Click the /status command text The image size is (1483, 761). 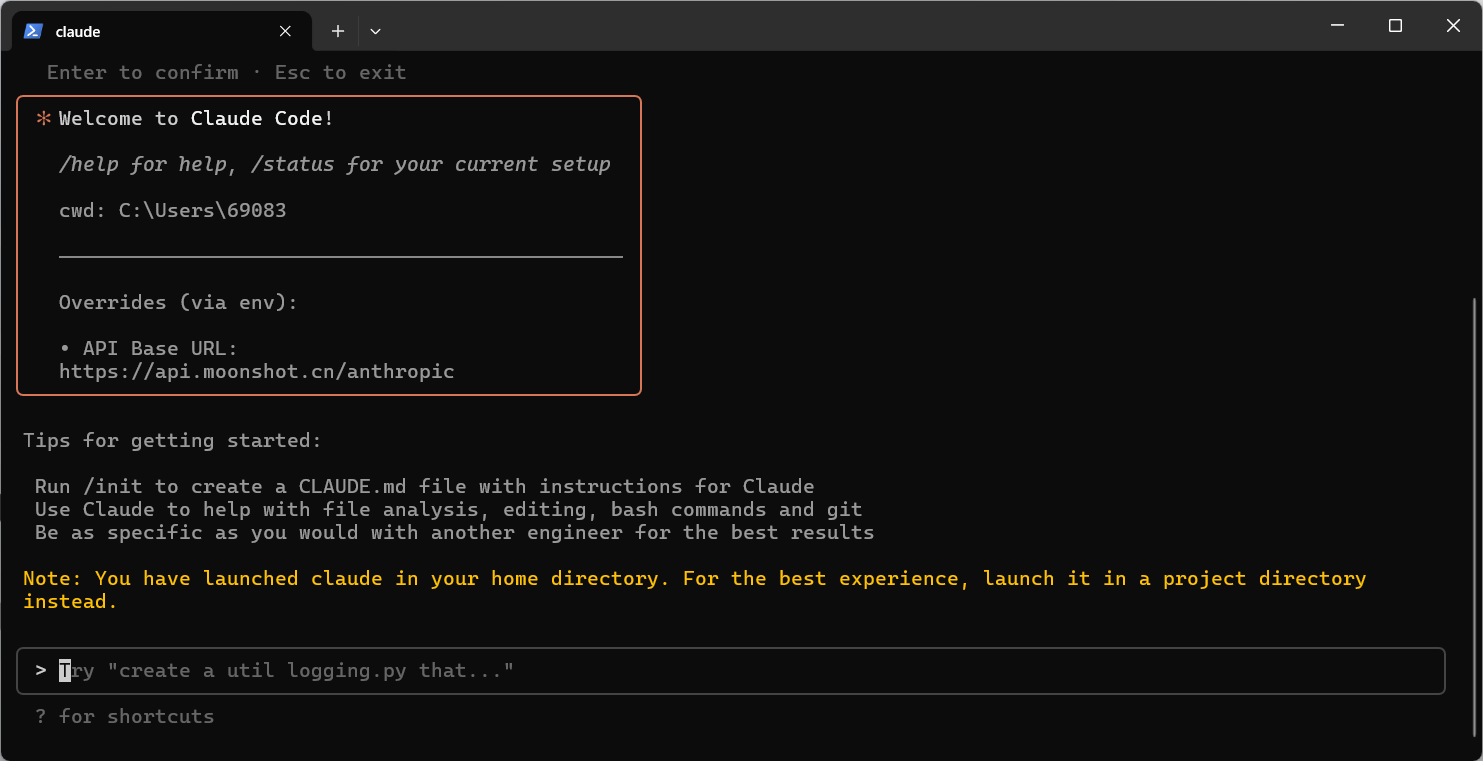pyautogui.click(x=295, y=164)
